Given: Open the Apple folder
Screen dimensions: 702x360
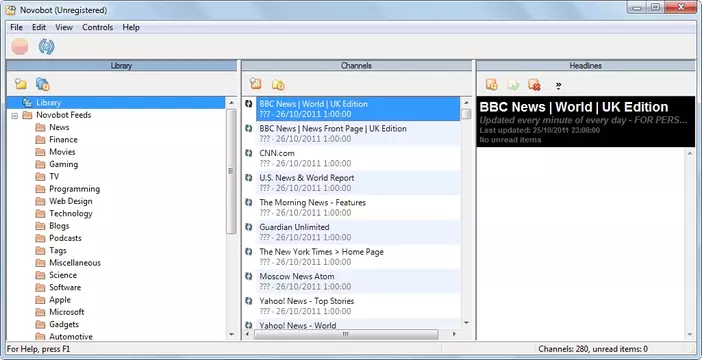Looking at the screenshot, I should point(60,300).
